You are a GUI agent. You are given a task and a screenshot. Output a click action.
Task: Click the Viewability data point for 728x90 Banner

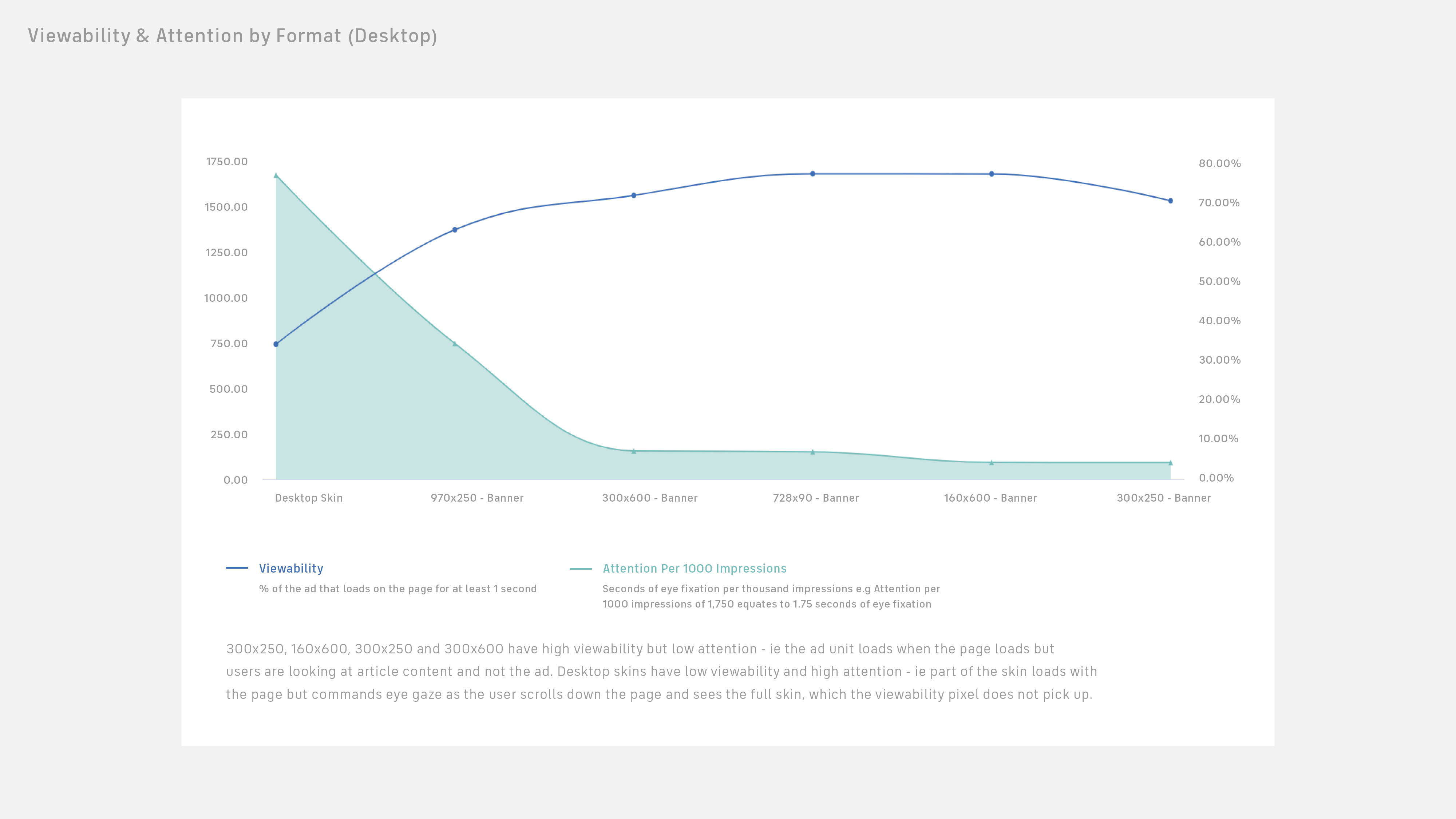pos(813,174)
